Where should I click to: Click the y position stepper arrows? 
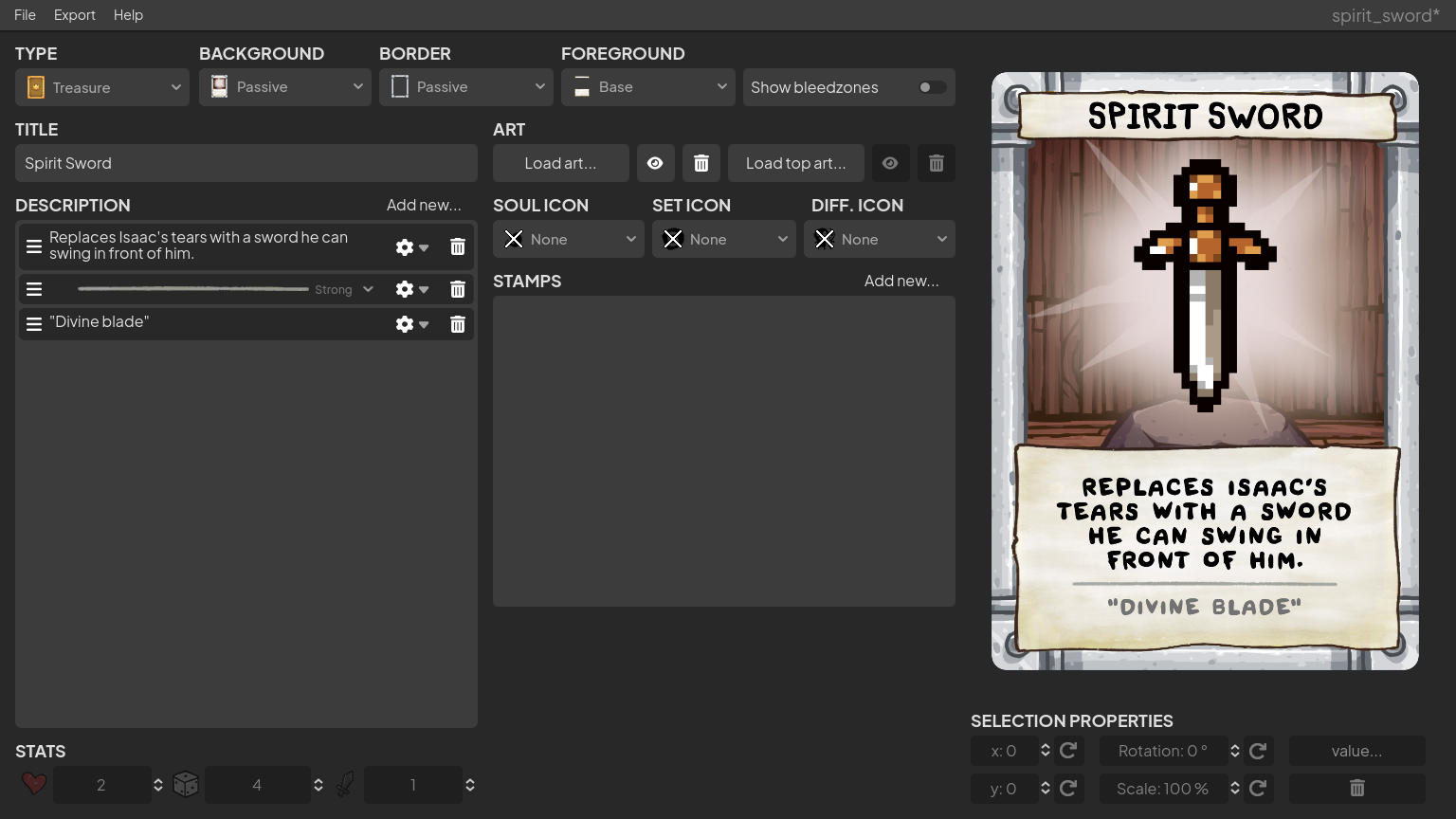click(1046, 789)
